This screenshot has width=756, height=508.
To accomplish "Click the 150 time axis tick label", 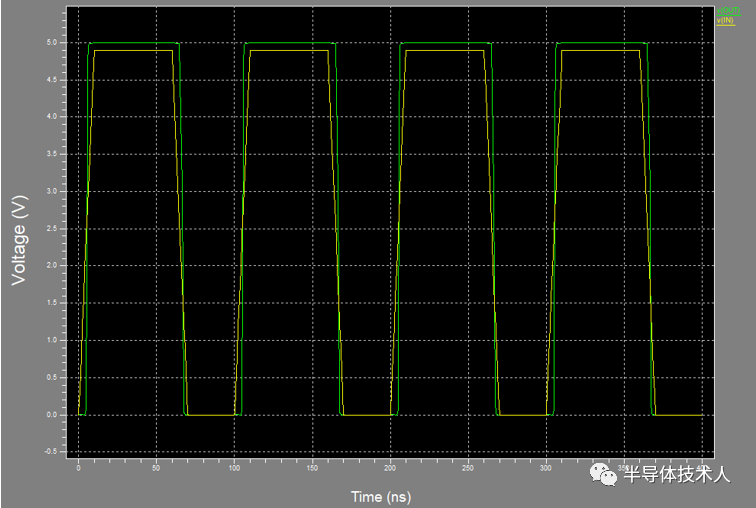I will [312, 468].
